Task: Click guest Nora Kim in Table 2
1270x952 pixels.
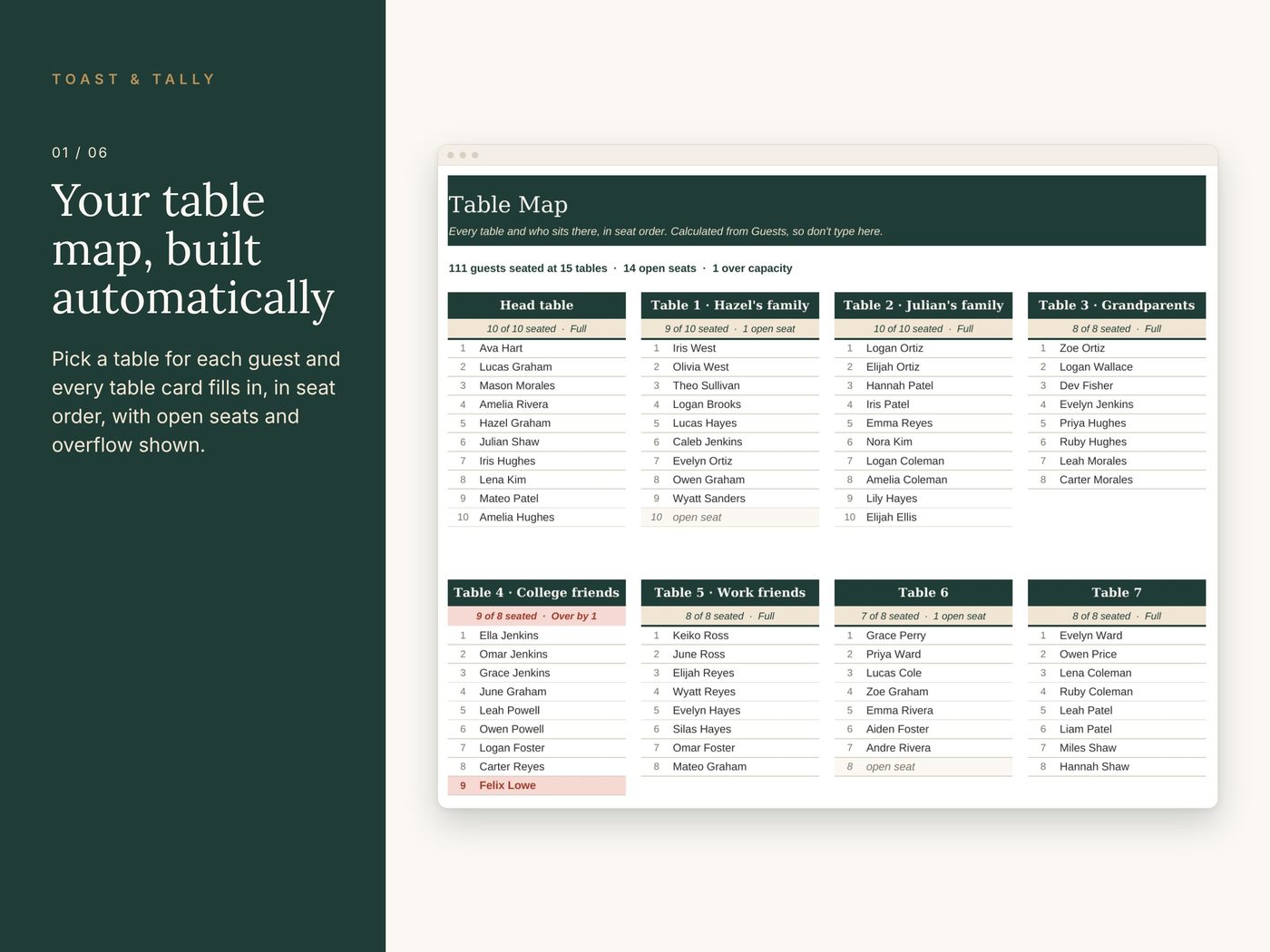Action: tap(923, 442)
